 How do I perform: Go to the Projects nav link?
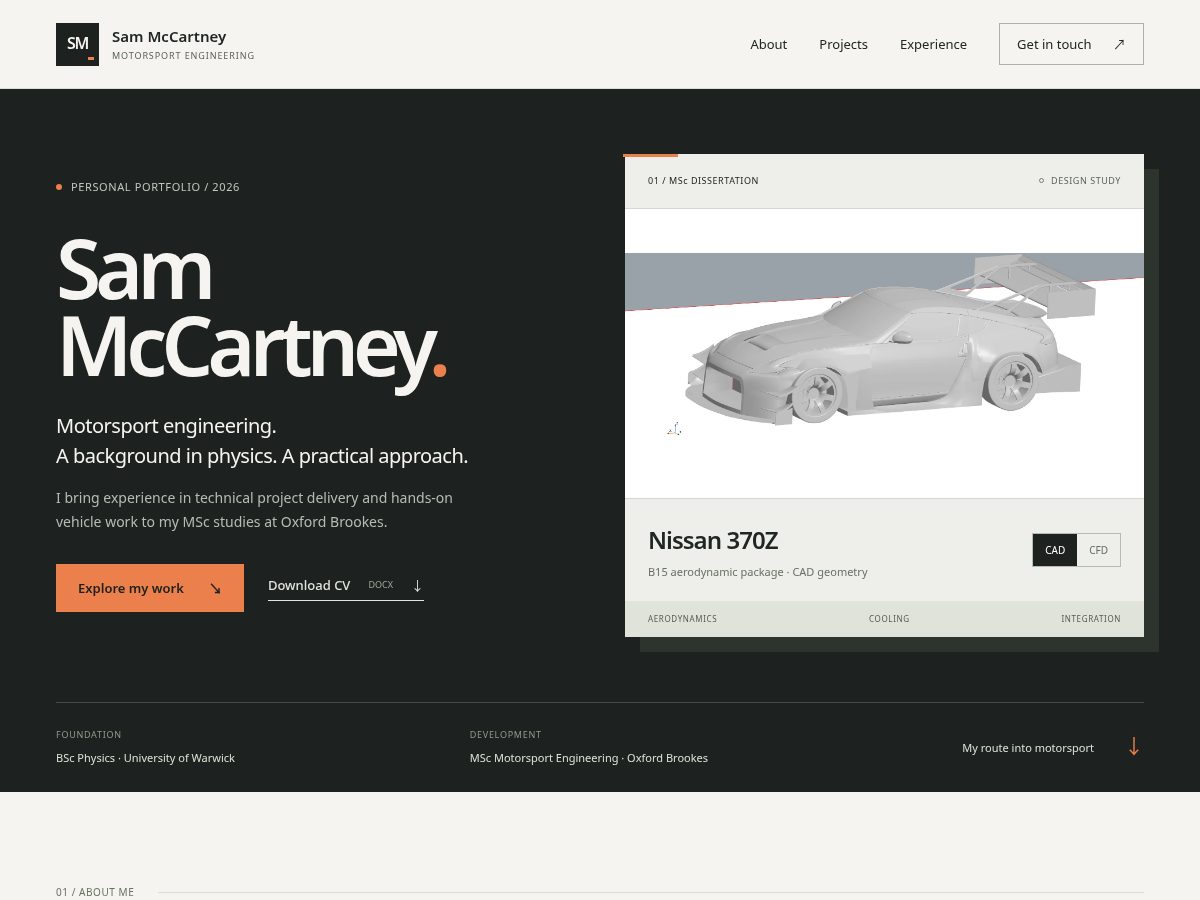coord(843,44)
